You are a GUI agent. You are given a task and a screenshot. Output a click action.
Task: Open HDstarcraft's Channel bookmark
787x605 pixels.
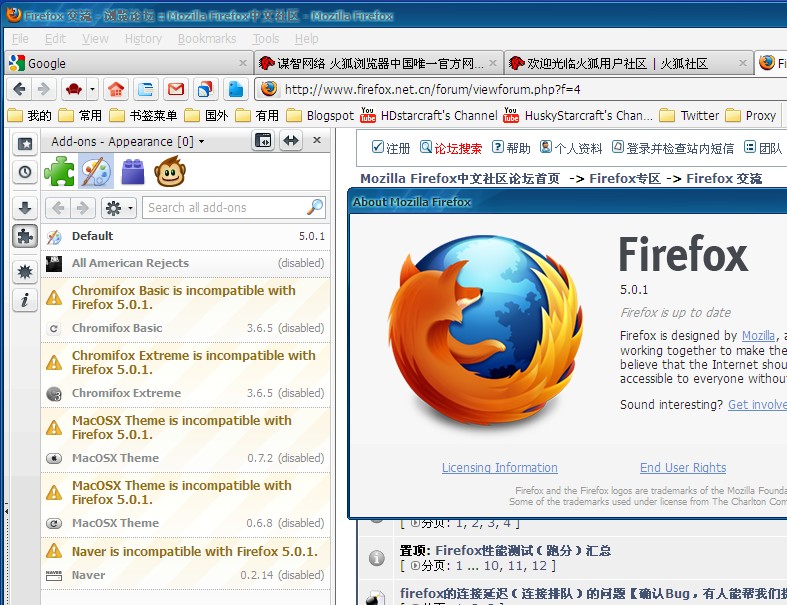[x=429, y=115]
